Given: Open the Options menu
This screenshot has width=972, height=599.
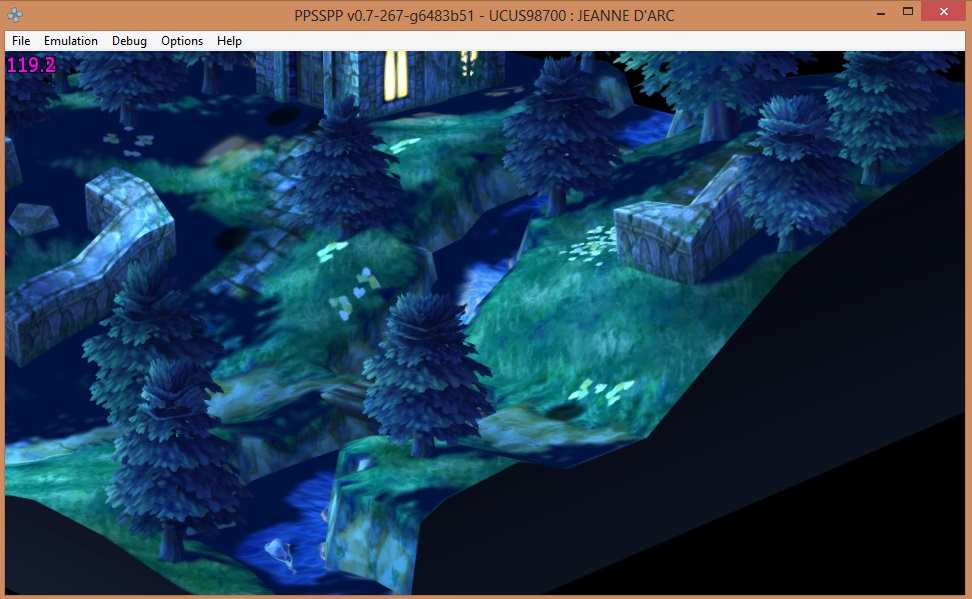Looking at the screenshot, I should tap(182, 41).
